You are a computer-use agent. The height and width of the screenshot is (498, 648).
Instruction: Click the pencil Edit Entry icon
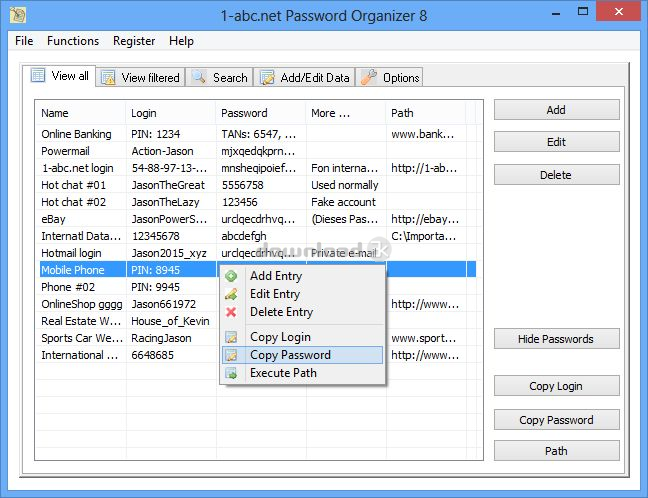click(231, 294)
